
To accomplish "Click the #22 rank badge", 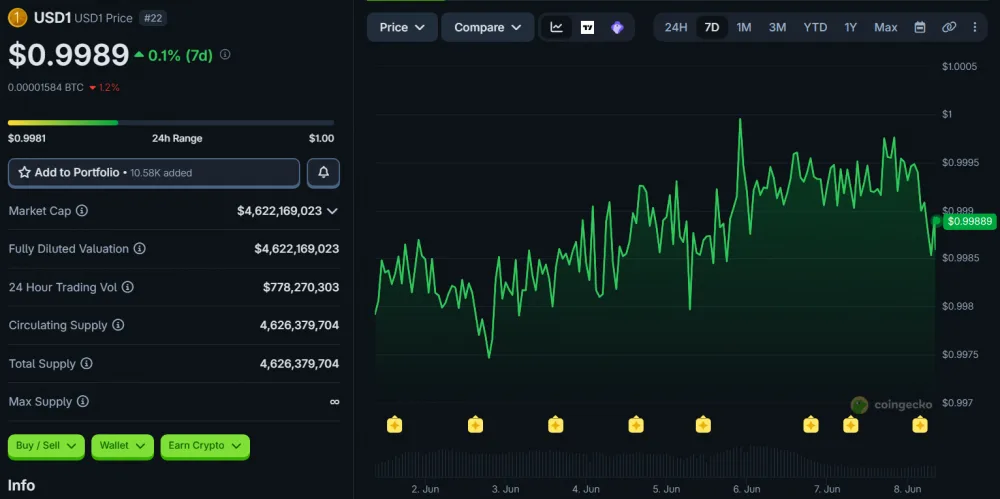I will pos(153,19).
